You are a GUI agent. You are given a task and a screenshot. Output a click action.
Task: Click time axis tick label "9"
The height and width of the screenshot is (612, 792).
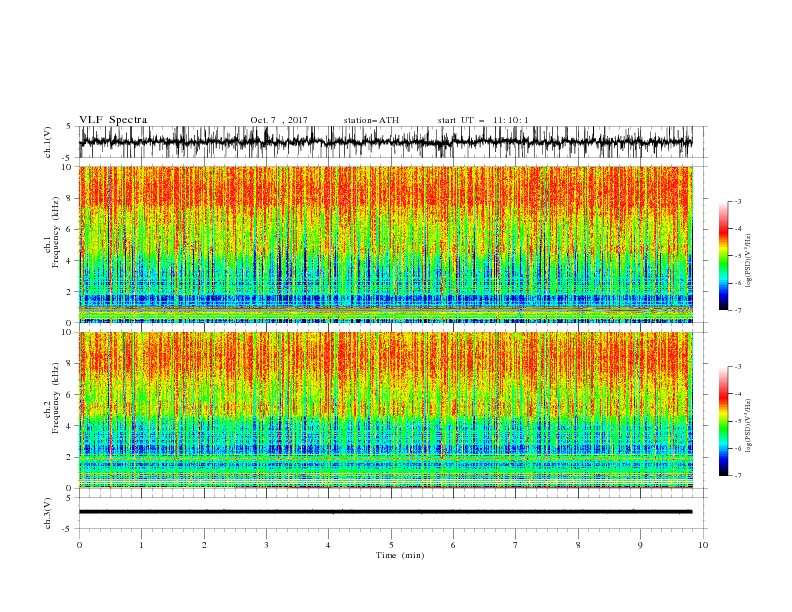tap(640, 545)
